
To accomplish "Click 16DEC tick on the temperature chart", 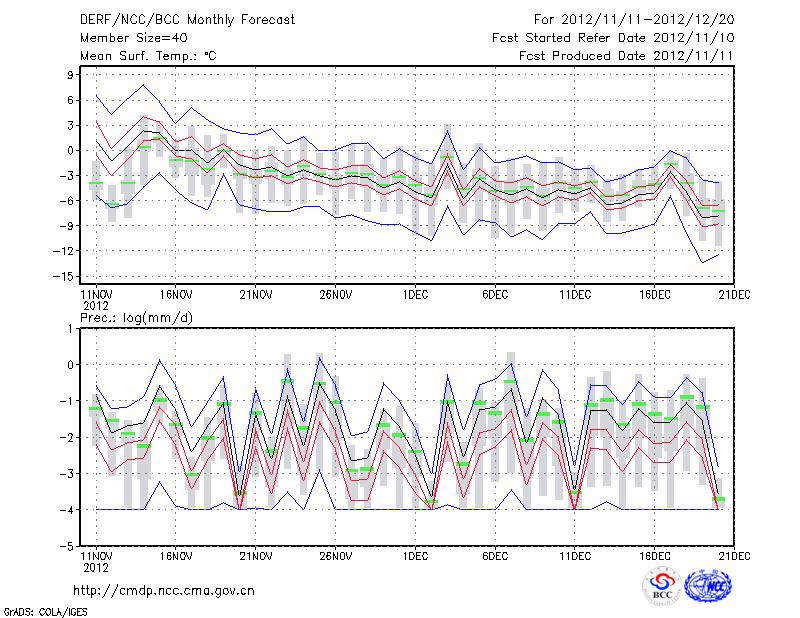I will tap(655, 295).
